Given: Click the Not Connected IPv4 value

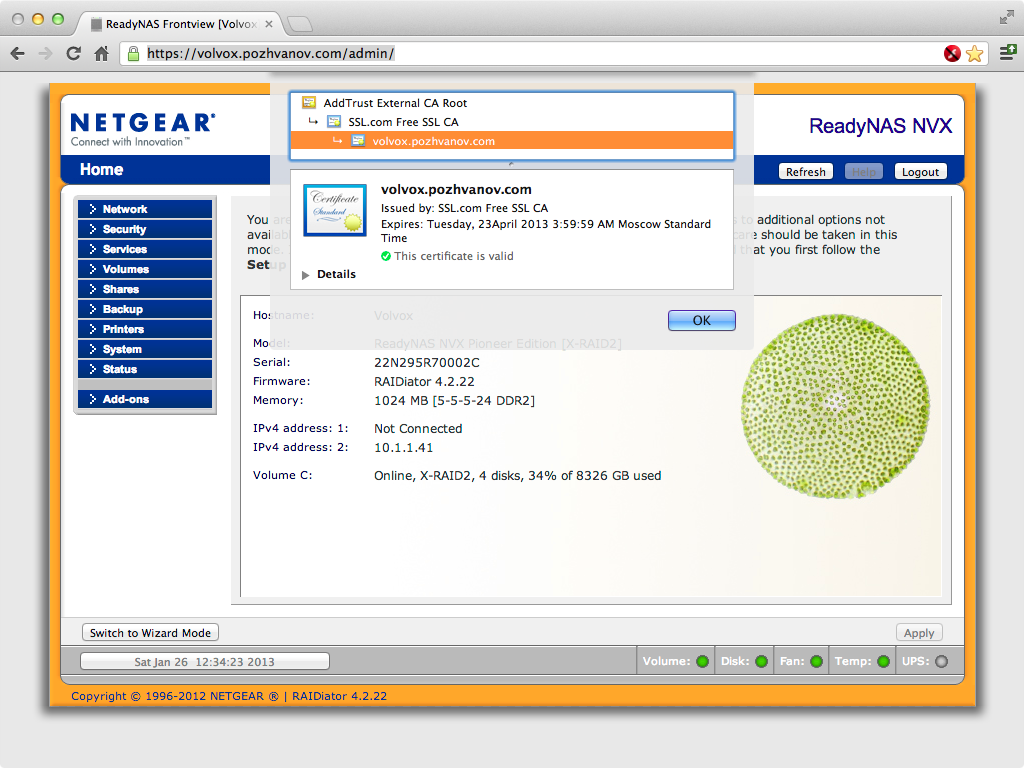Looking at the screenshot, I should tap(418, 429).
